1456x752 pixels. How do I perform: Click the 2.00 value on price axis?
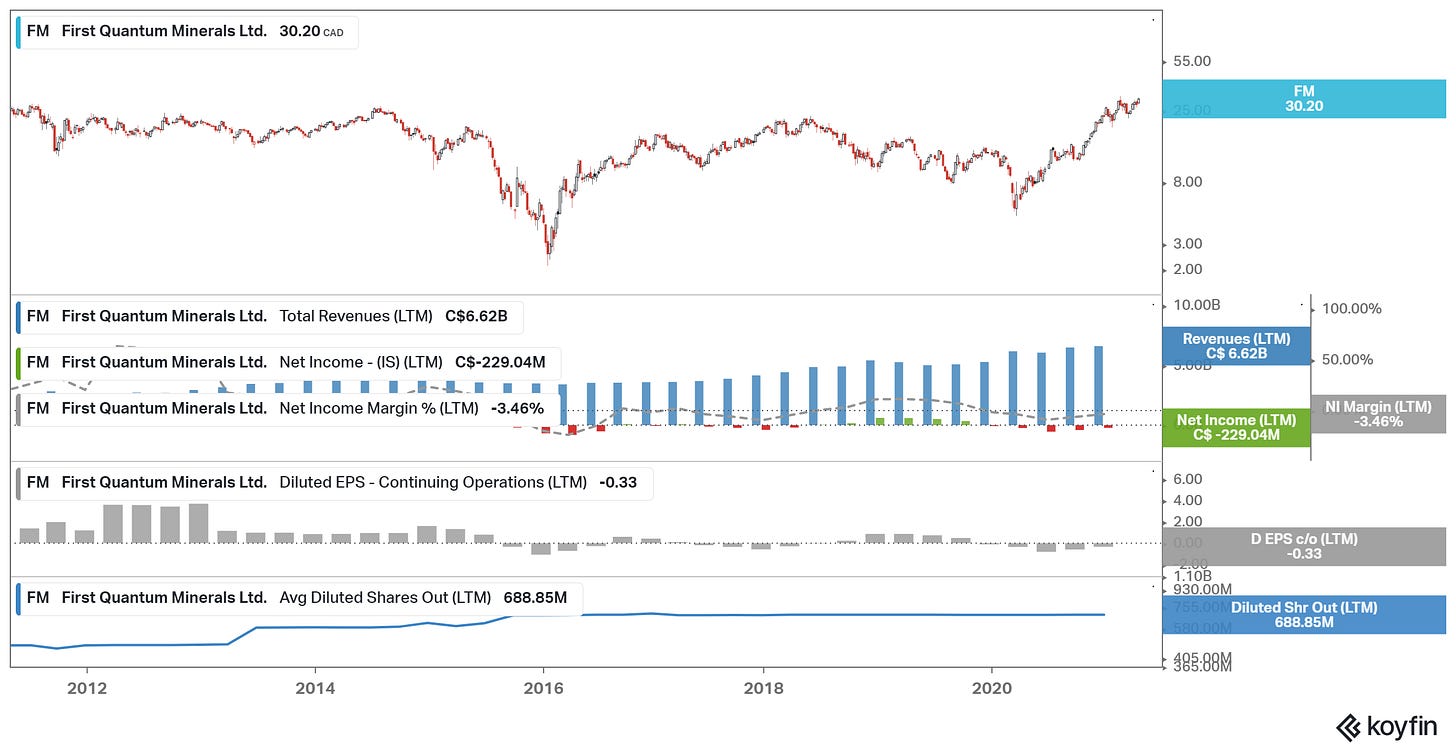coord(1188,269)
